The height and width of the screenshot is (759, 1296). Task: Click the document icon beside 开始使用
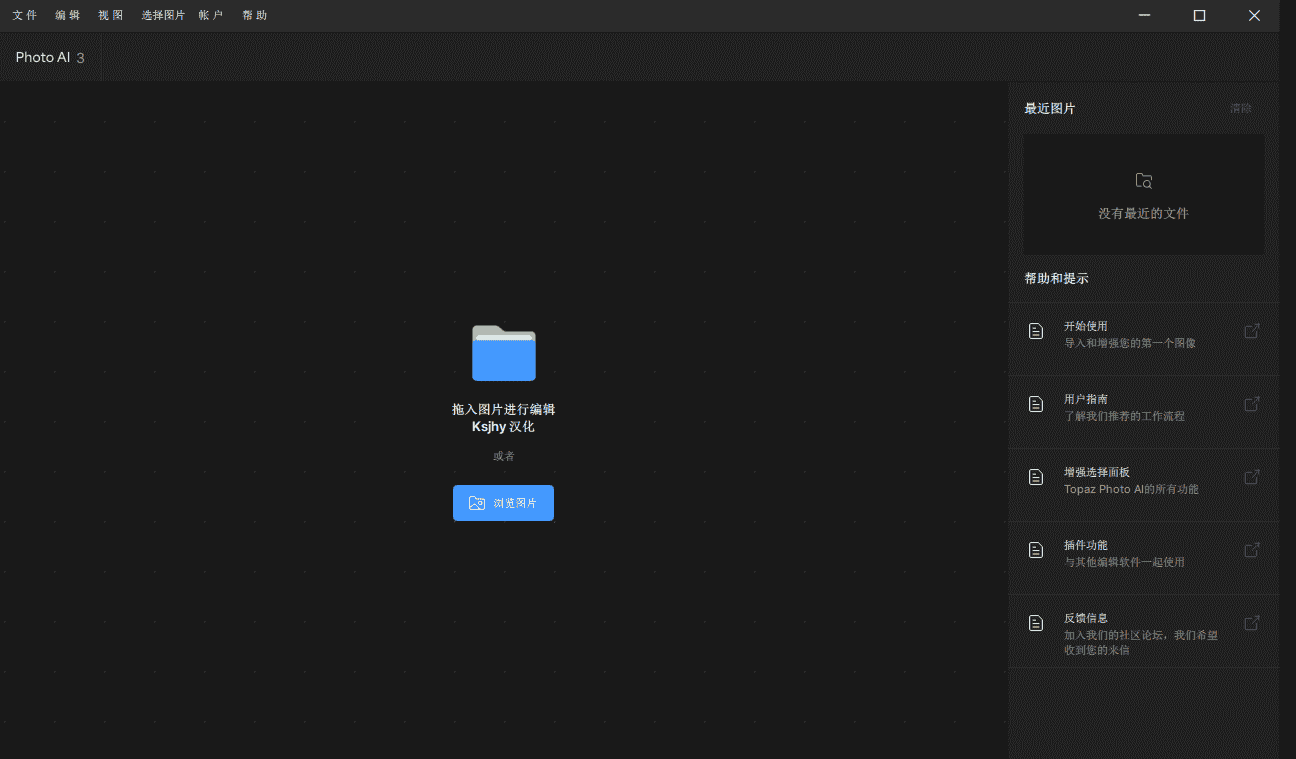tap(1036, 331)
